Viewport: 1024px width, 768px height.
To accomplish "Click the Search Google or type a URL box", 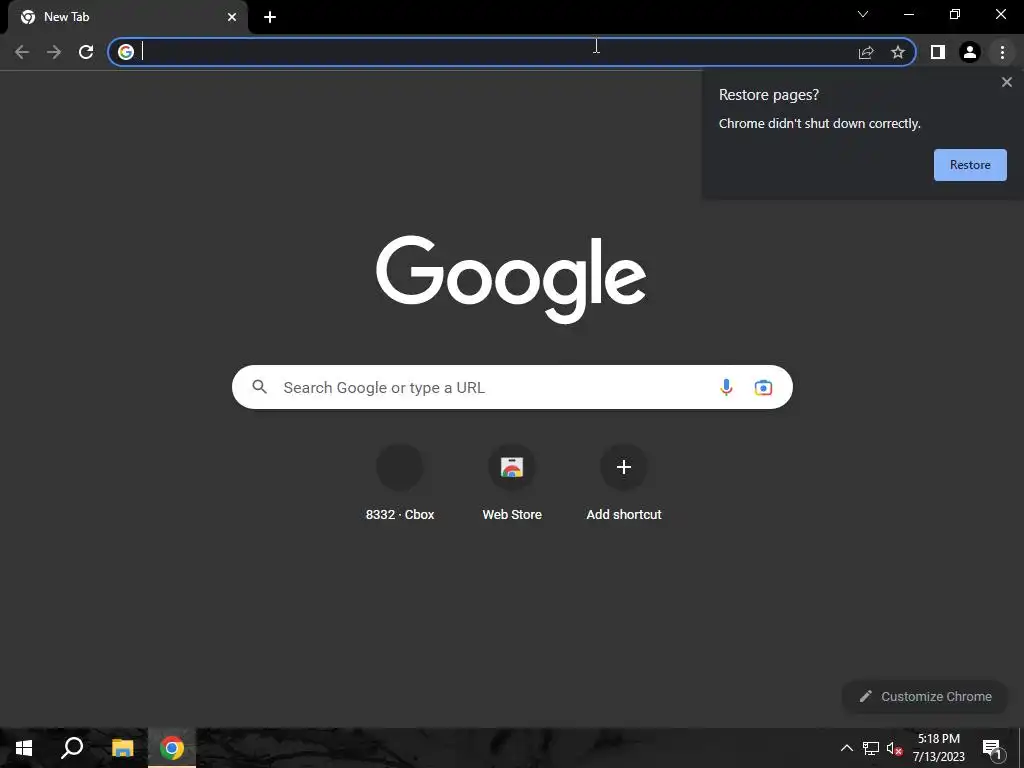I will [512, 387].
